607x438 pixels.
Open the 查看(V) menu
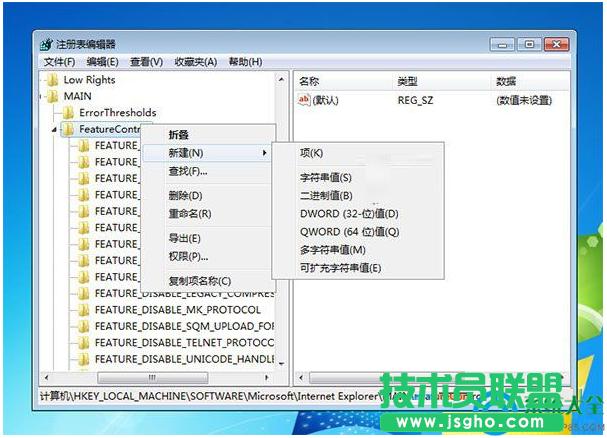(146, 62)
